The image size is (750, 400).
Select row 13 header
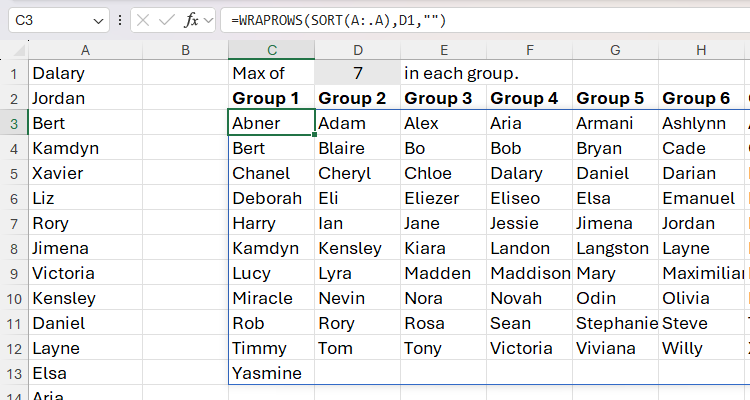[x=14, y=373]
